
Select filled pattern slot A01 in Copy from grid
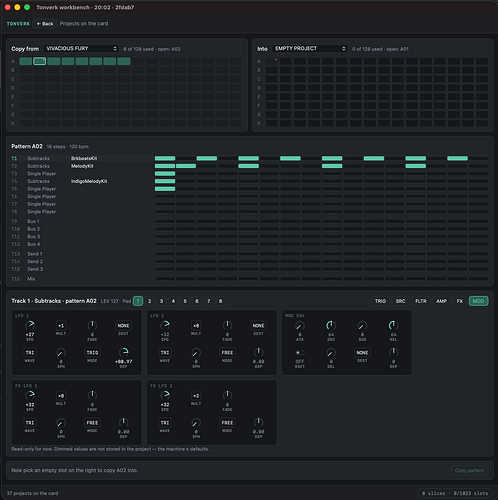pyautogui.click(x=26, y=61)
